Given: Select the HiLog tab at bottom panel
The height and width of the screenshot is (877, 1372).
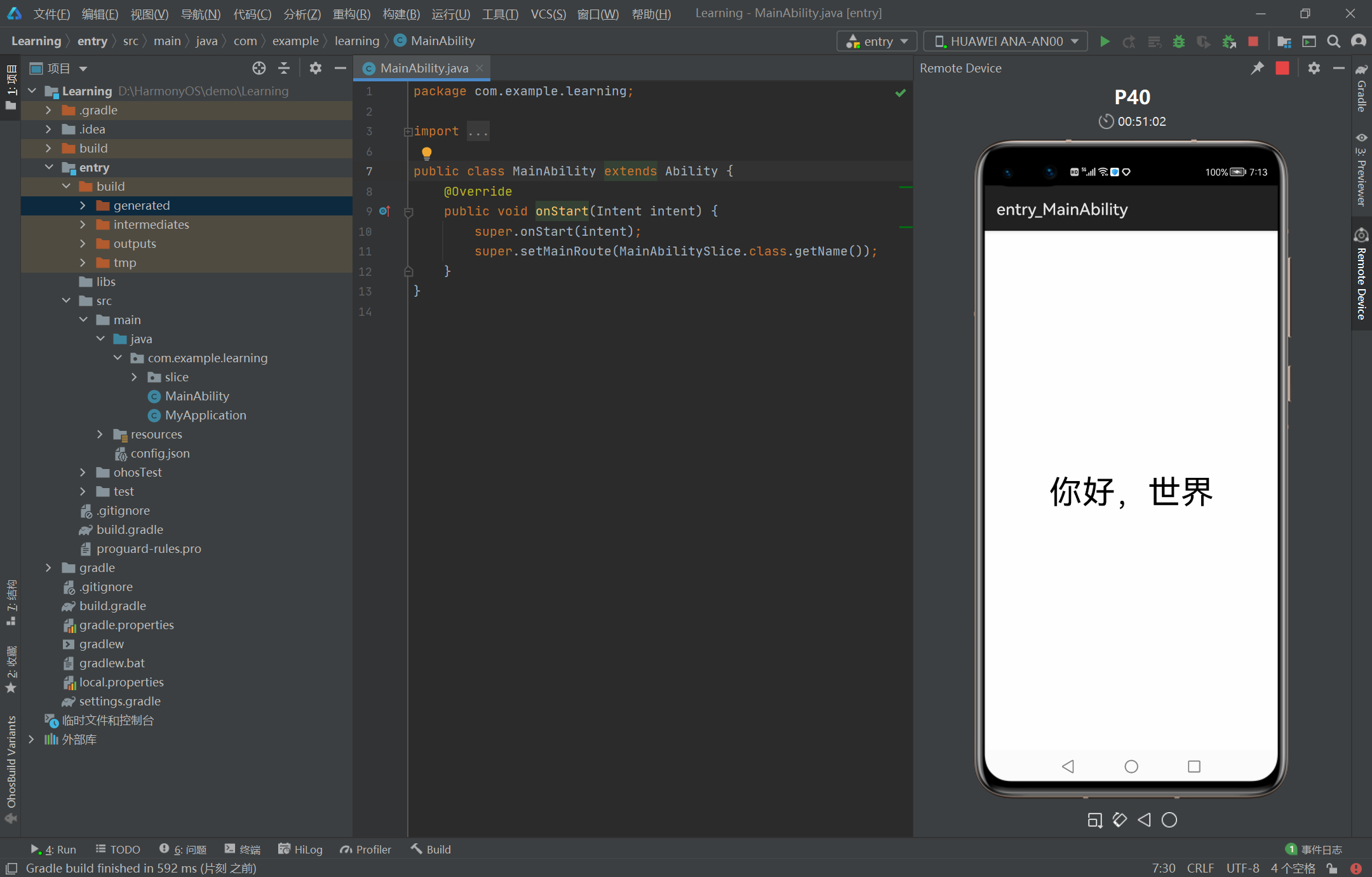Looking at the screenshot, I should (302, 848).
